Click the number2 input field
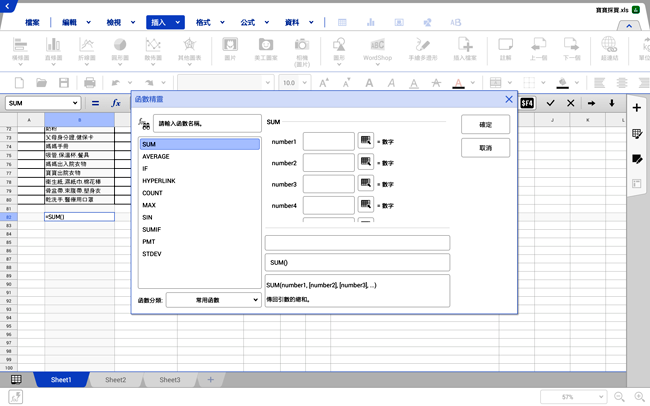Image resolution: width=650 pixels, height=406 pixels. point(329,163)
